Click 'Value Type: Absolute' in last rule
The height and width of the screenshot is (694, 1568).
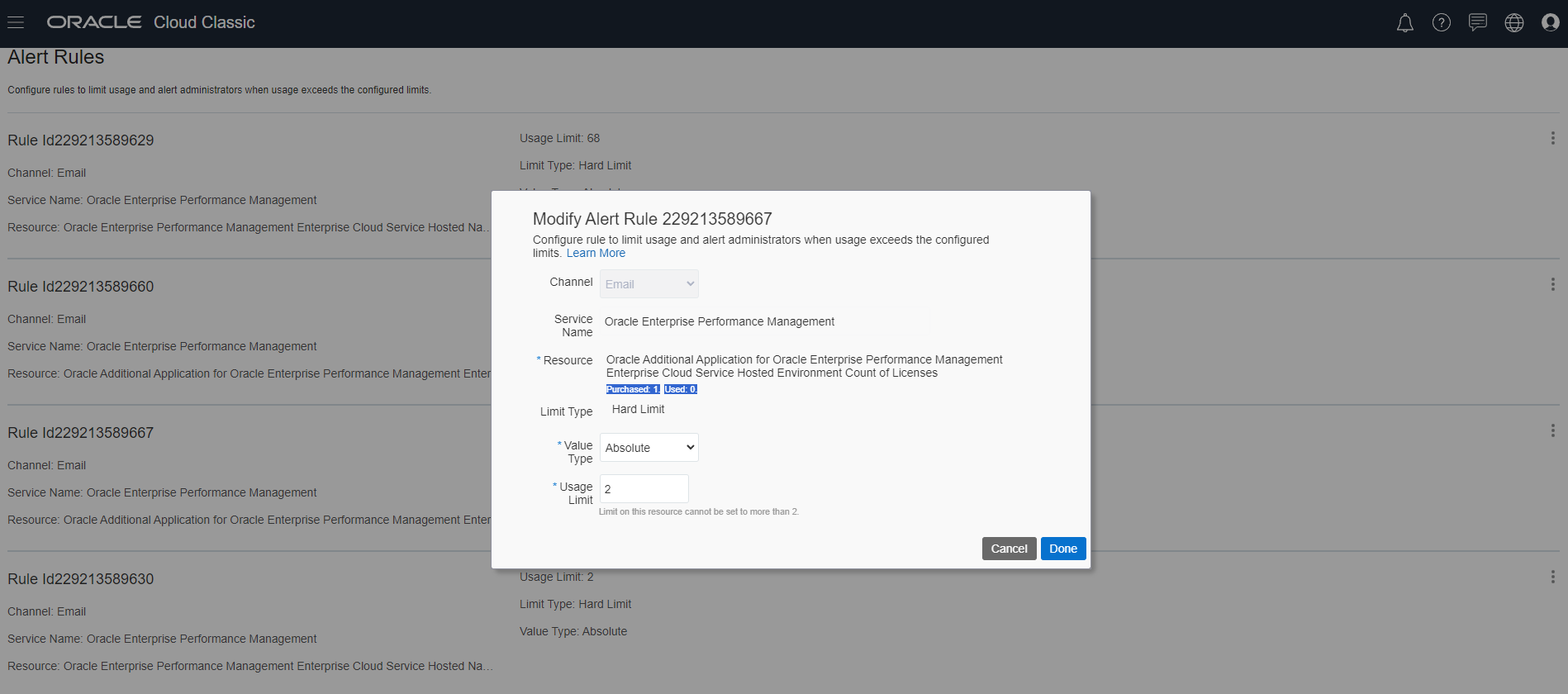[573, 631]
